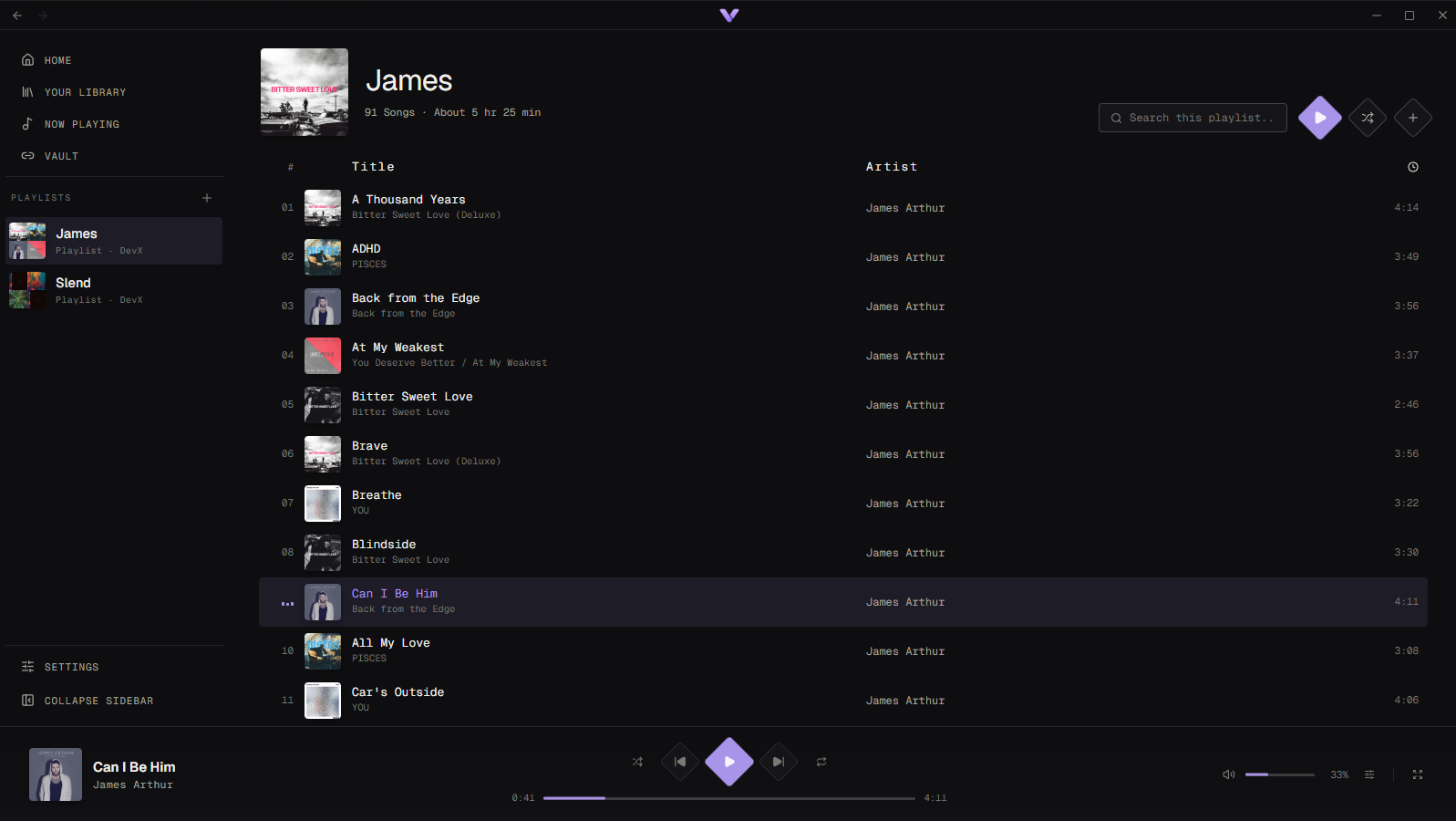
Task: Select the Breathe track
Action: coord(843,504)
